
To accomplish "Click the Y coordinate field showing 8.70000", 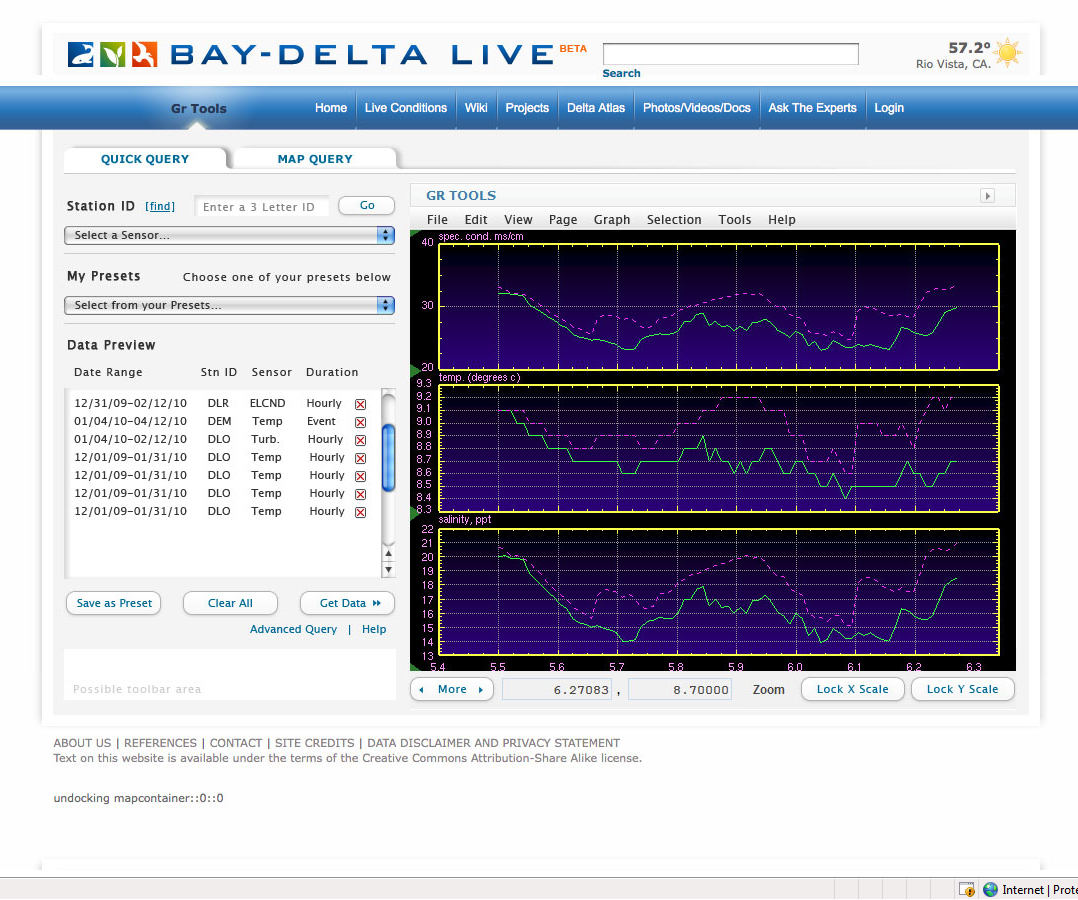I will coord(680,690).
